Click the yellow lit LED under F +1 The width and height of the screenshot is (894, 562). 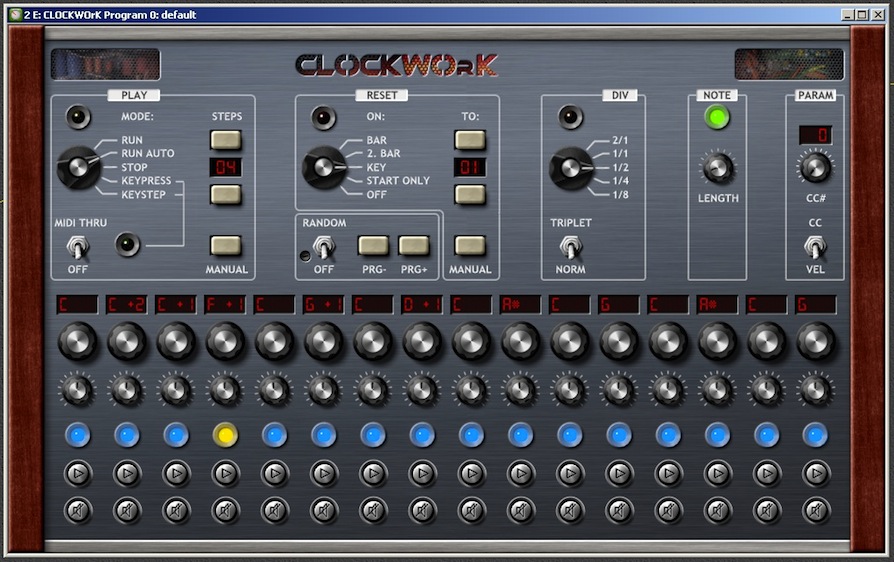click(x=225, y=435)
